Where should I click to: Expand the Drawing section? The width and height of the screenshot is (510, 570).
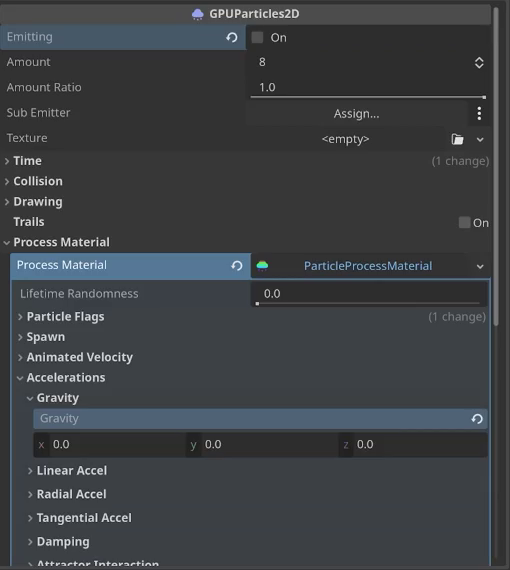point(7,202)
